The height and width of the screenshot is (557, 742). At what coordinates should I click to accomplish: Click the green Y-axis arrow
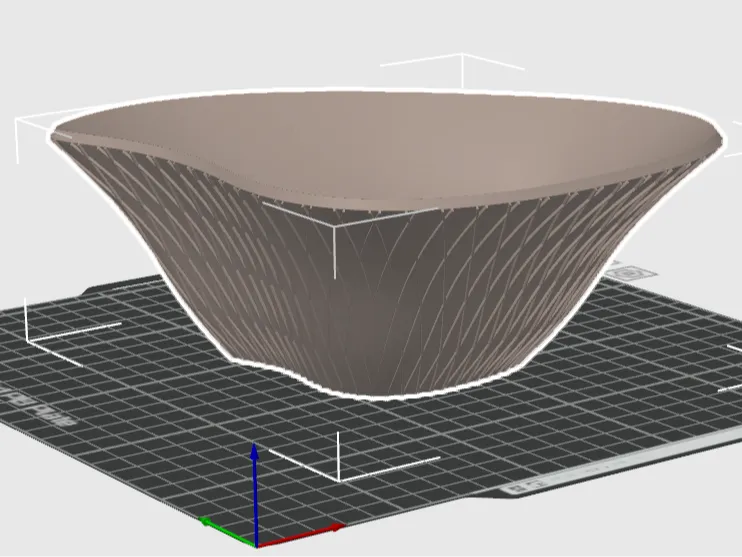[x=228, y=532]
